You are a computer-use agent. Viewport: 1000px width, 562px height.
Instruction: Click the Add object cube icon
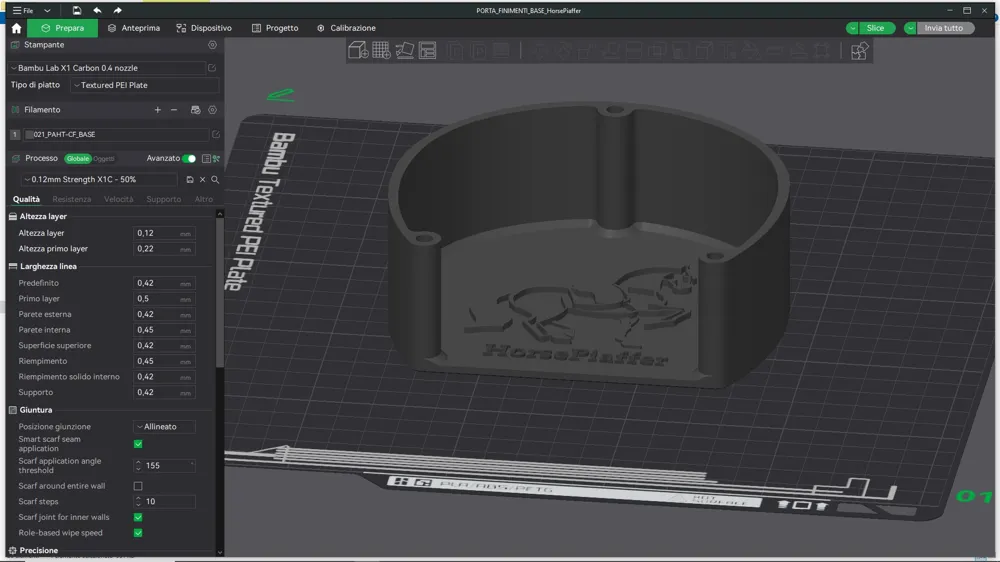(358, 50)
